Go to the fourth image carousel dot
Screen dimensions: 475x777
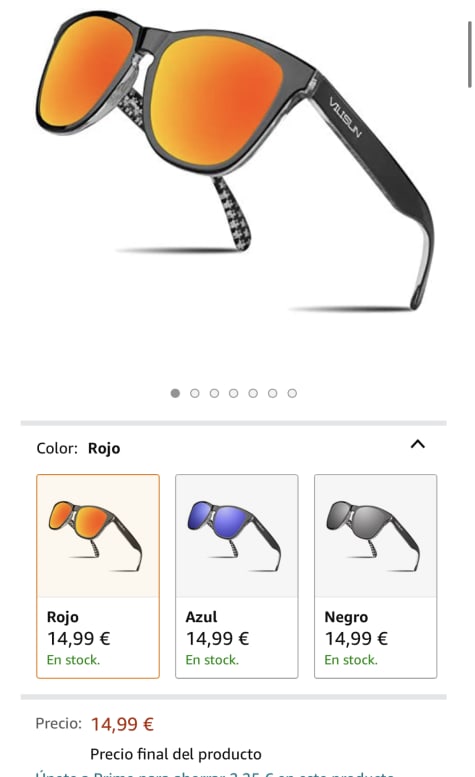[233, 393]
